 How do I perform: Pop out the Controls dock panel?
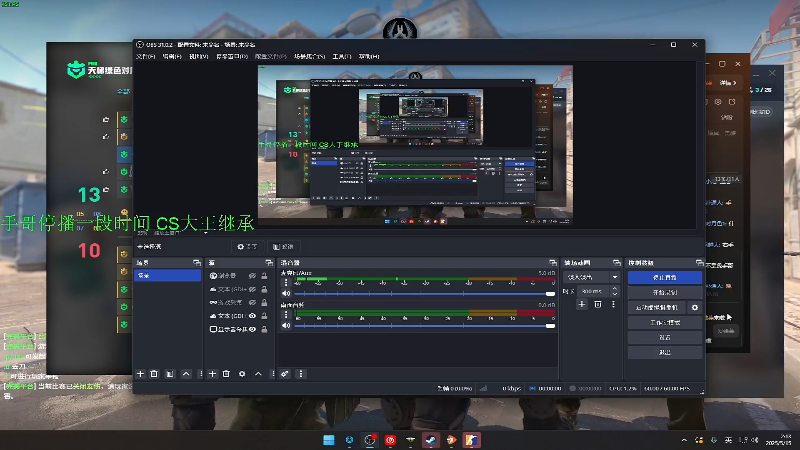[699, 263]
